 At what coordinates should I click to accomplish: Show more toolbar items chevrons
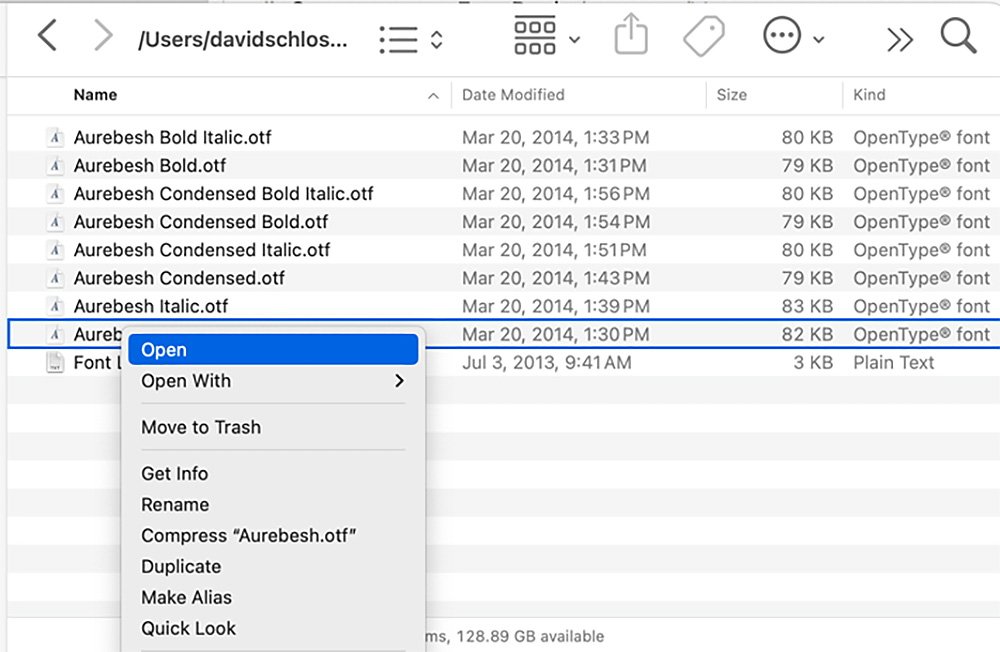(x=899, y=39)
